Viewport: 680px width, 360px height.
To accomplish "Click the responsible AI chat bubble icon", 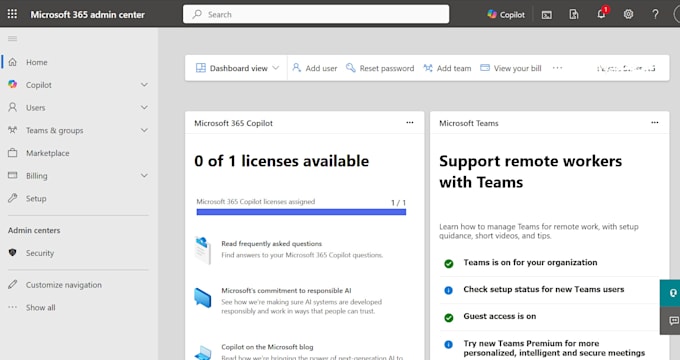I will tap(203, 298).
